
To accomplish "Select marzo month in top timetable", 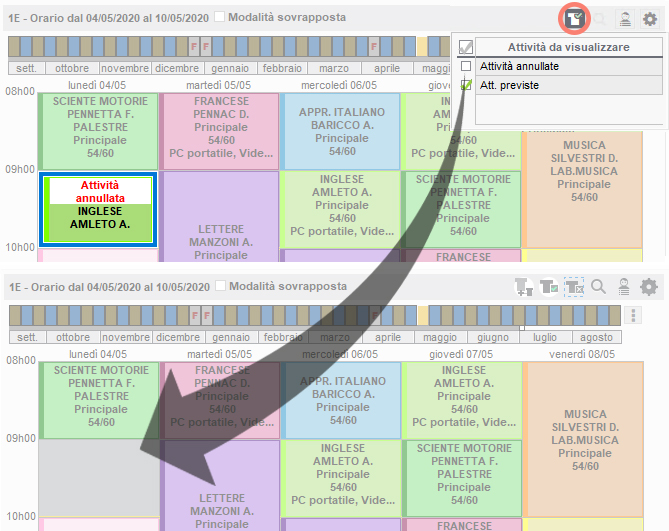I will (x=334, y=68).
